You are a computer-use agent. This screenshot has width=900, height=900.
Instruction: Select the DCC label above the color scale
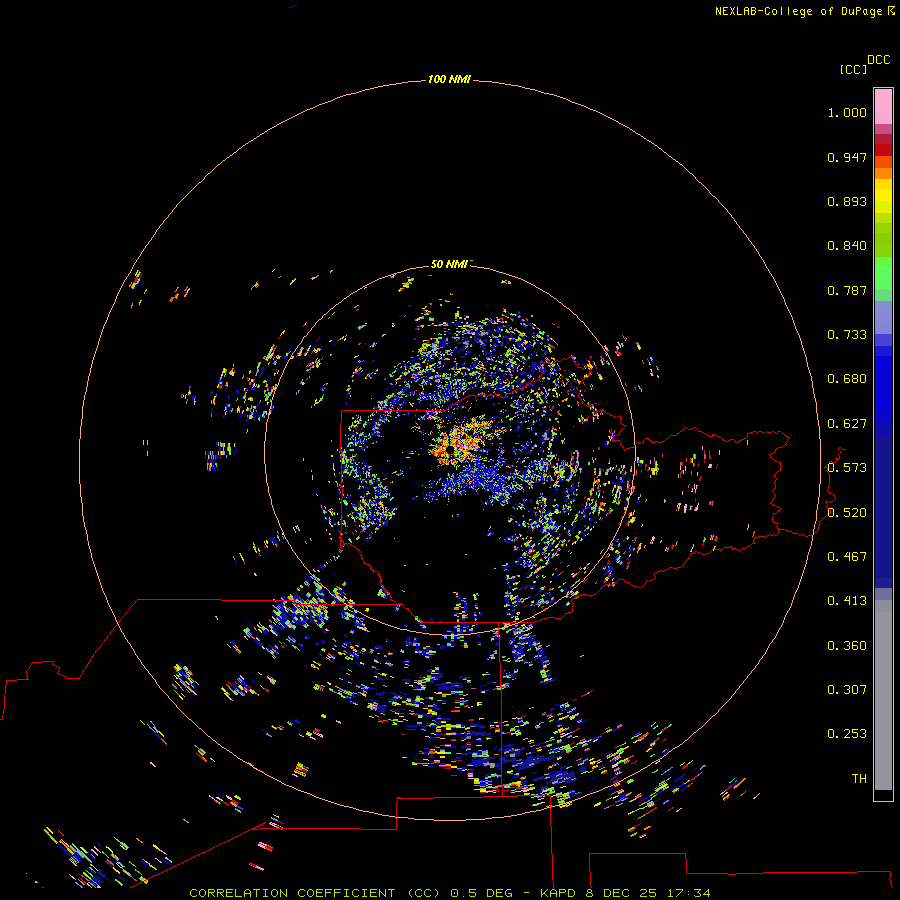(x=878, y=60)
